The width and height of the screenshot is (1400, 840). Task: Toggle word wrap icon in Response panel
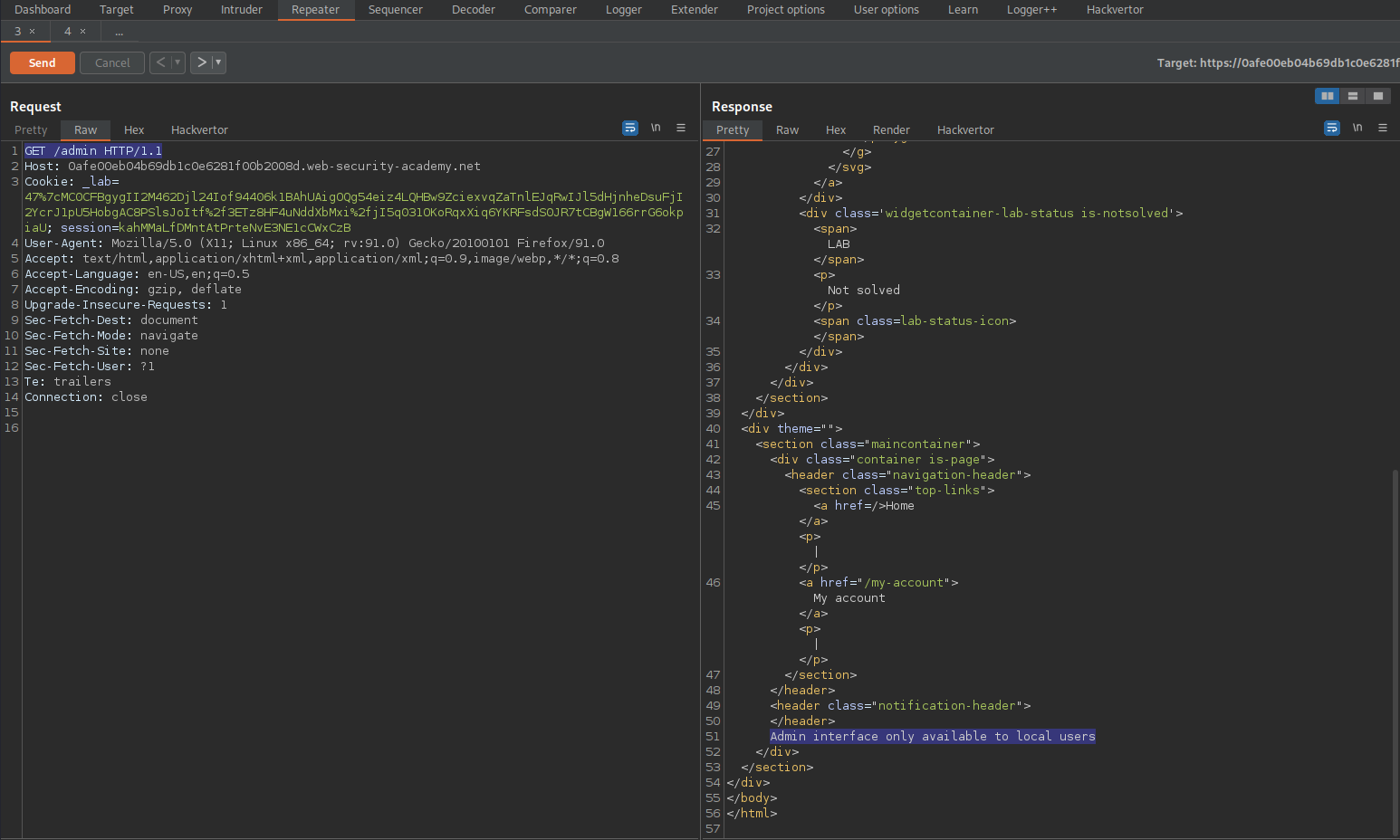pyautogui.click(x=1332, y=129)
